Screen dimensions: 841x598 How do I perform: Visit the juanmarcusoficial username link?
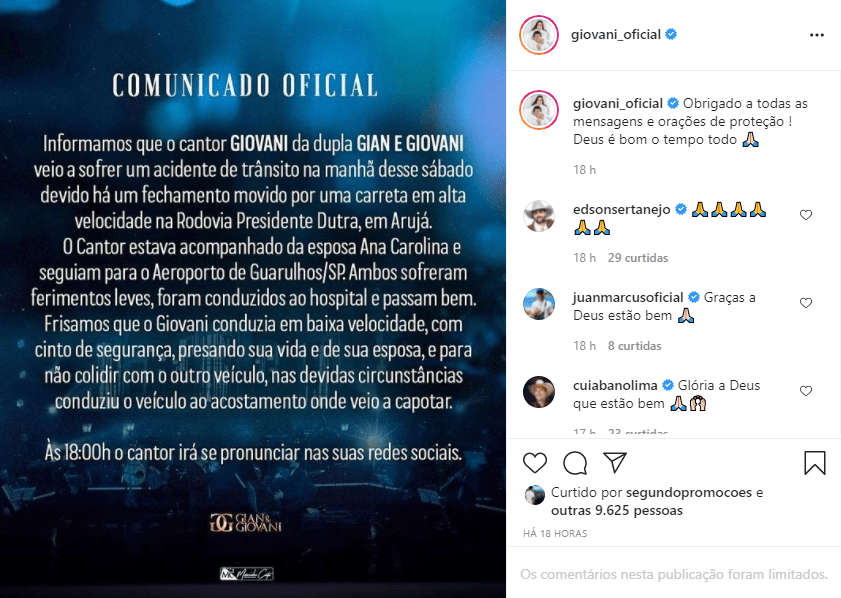tap(628, 297)
